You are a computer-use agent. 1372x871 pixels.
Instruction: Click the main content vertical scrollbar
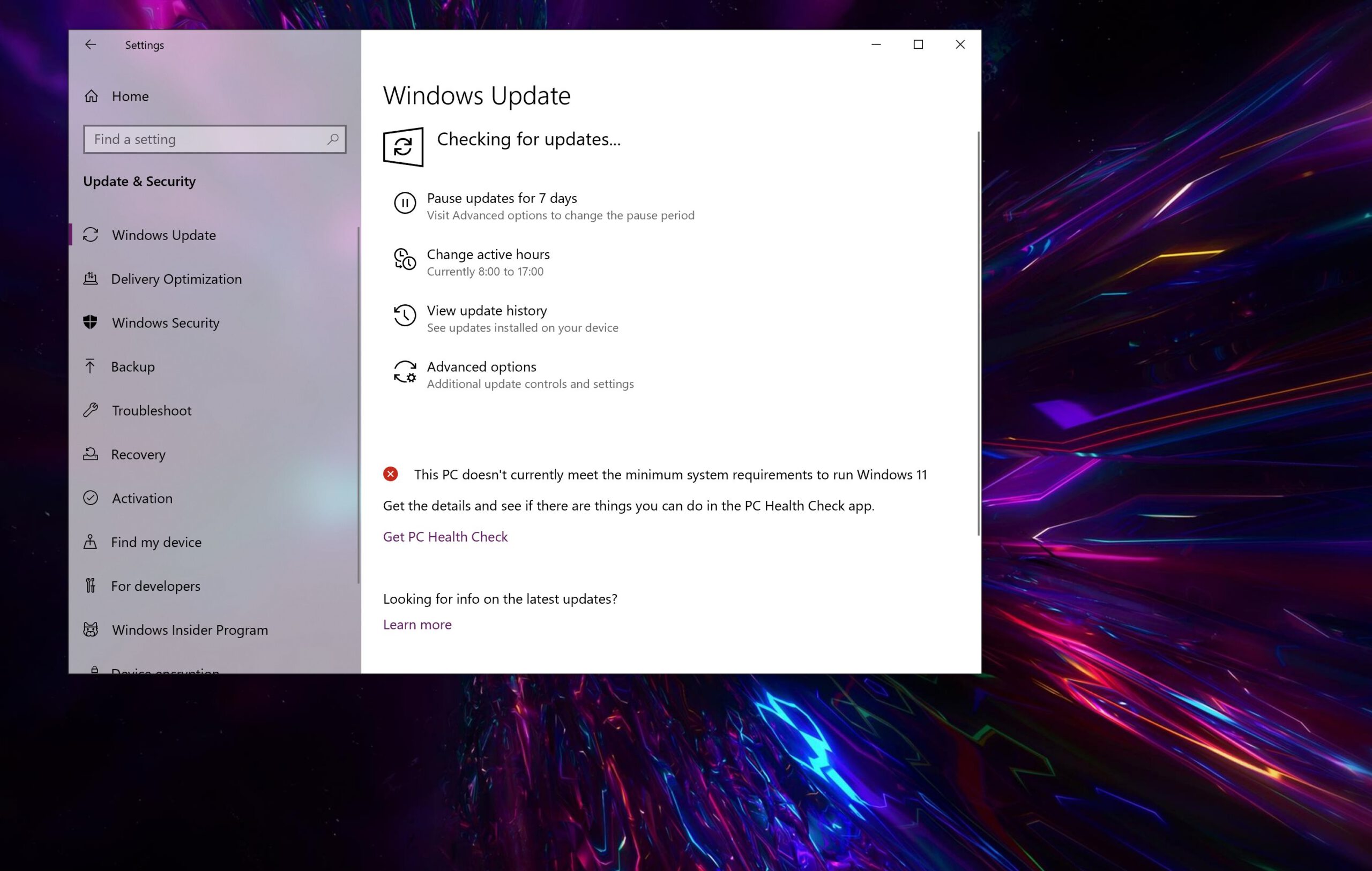coord(978,333)
